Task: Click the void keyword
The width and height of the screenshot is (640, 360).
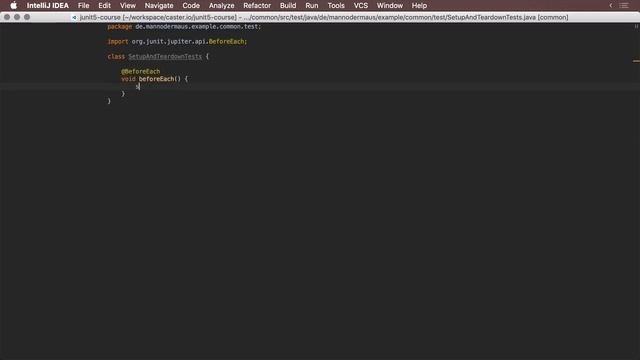Action: point(128,79)
